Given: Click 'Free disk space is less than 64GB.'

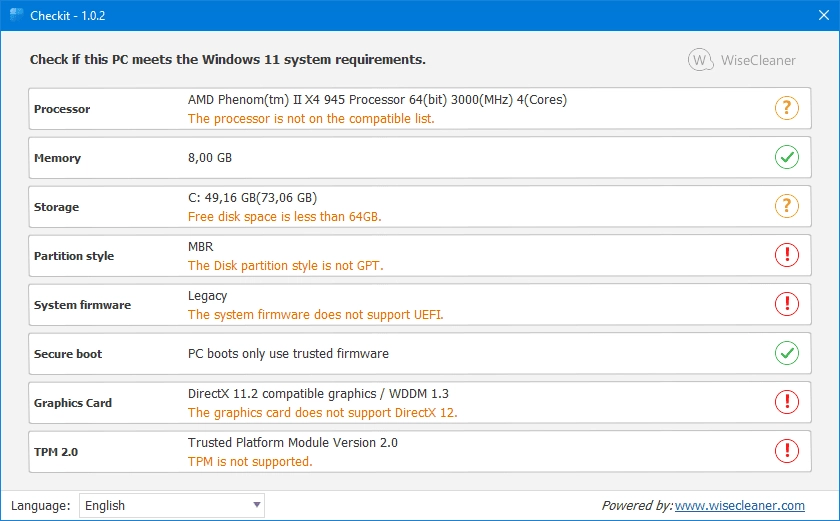Looking at the screenshot, I should pyautogui.click(x=284, y=216).
